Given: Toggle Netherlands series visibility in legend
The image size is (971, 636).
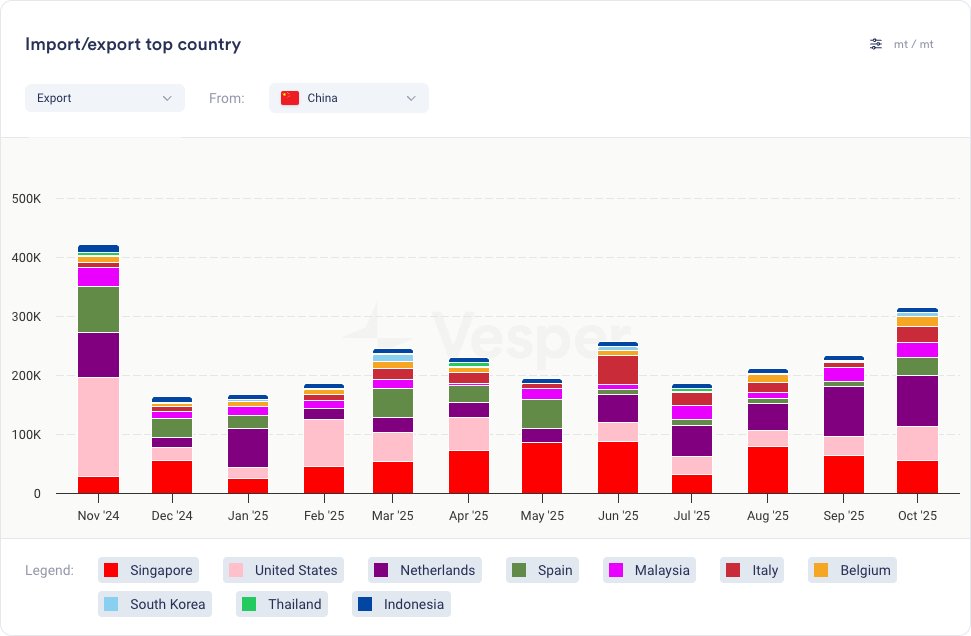Looking at the screenshot, I should [425, 570].
